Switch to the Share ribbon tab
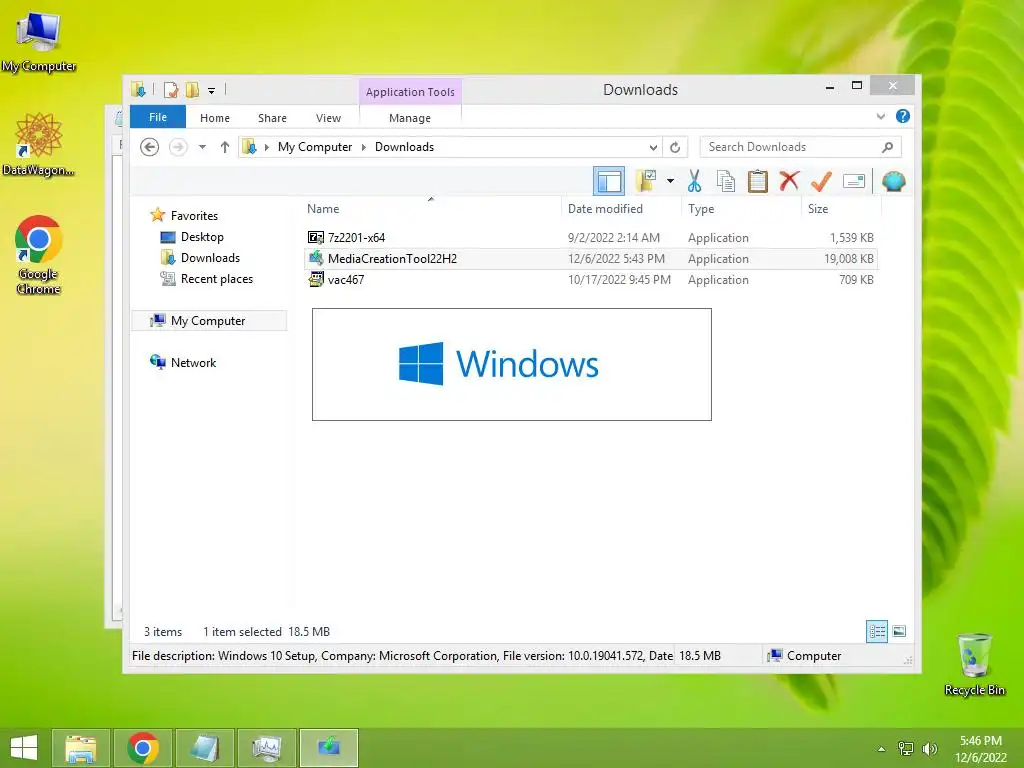 (x=272, y=118)
